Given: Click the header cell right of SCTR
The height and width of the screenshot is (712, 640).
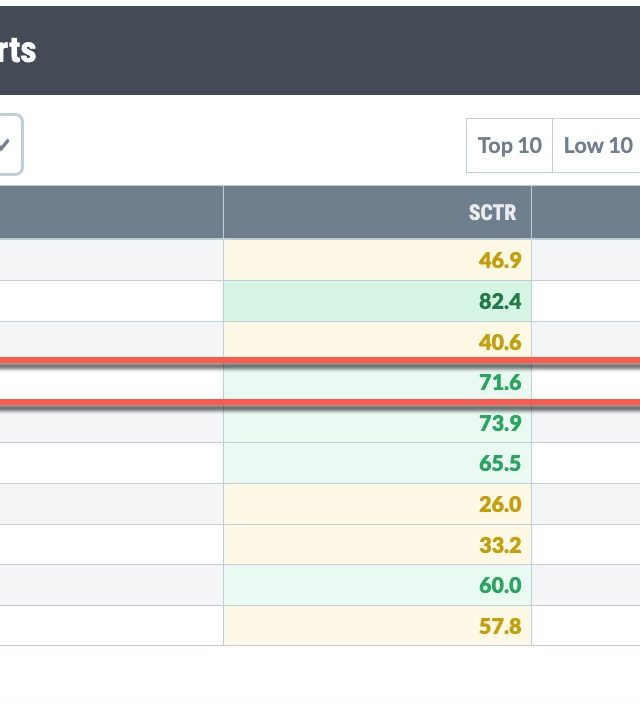Looking at the screenshot, I should click(586, 212).
